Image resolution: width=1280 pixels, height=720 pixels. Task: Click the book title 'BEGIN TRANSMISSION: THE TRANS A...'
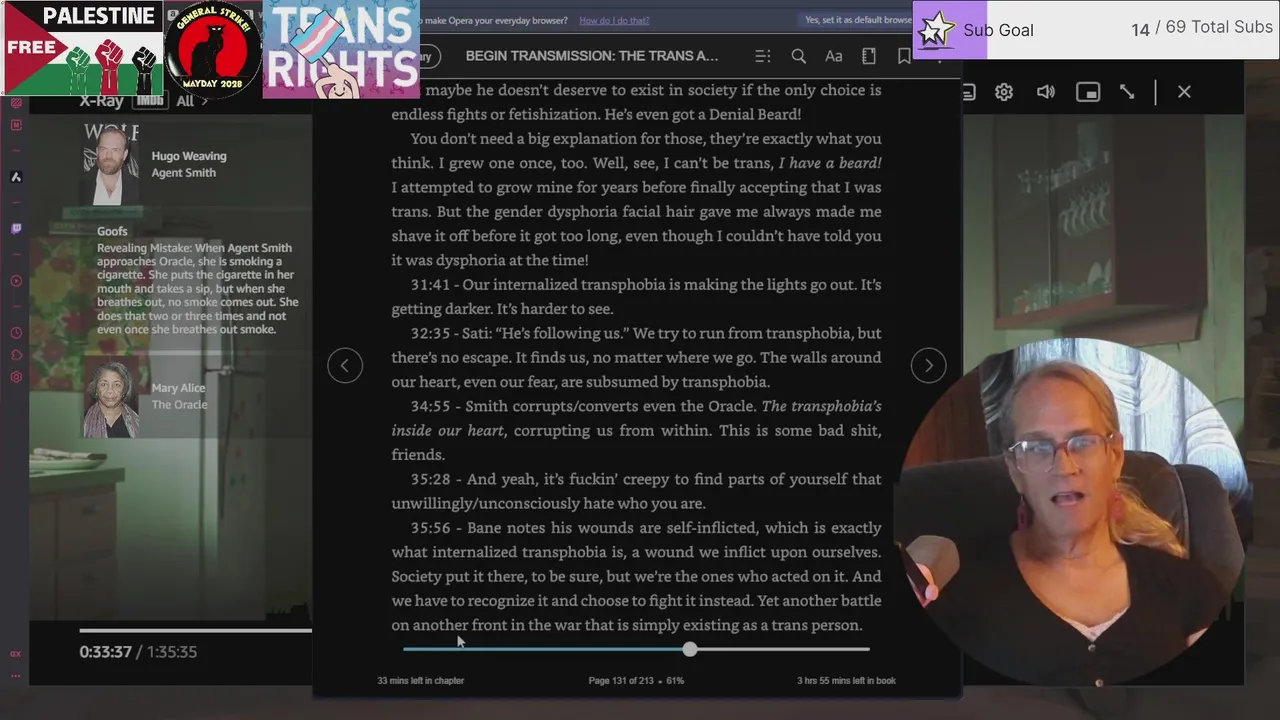pyautogui.click(x=592, y=56)
